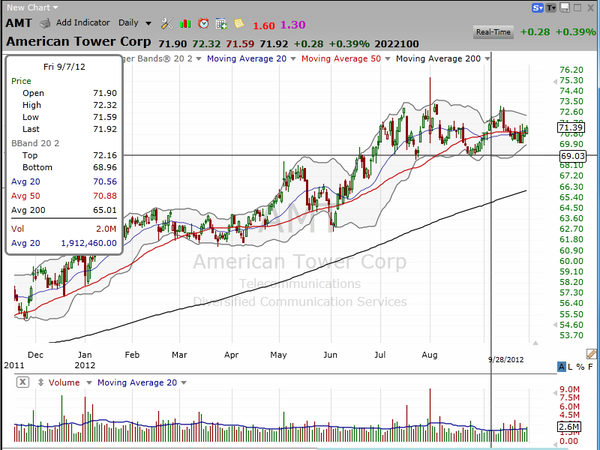Click the 2.6M volume scale marker
The width and height of the screenshot is (600, 450).
coord(569,427)
